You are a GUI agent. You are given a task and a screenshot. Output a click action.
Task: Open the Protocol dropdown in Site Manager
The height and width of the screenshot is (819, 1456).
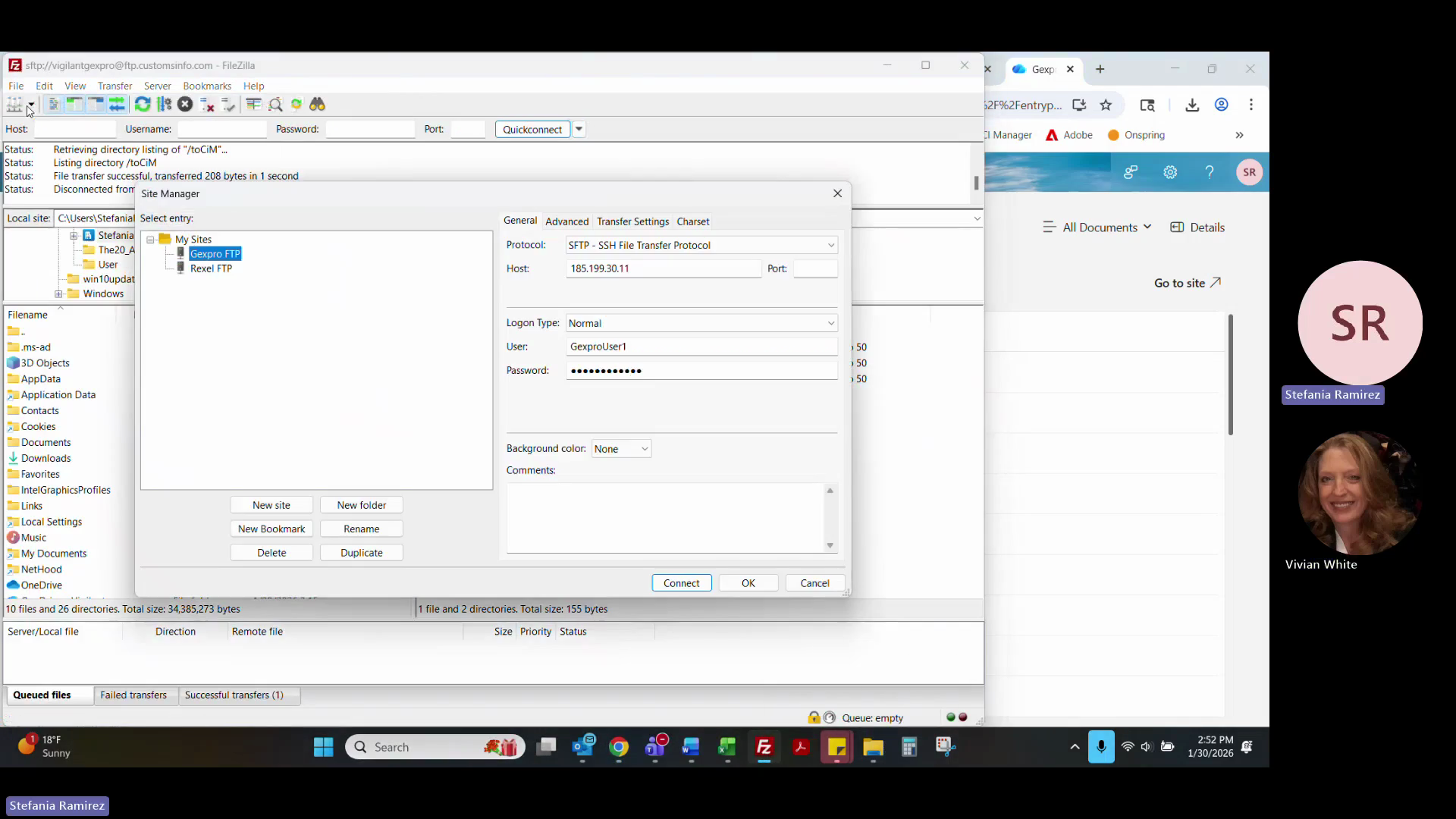[x=701, y=245]
